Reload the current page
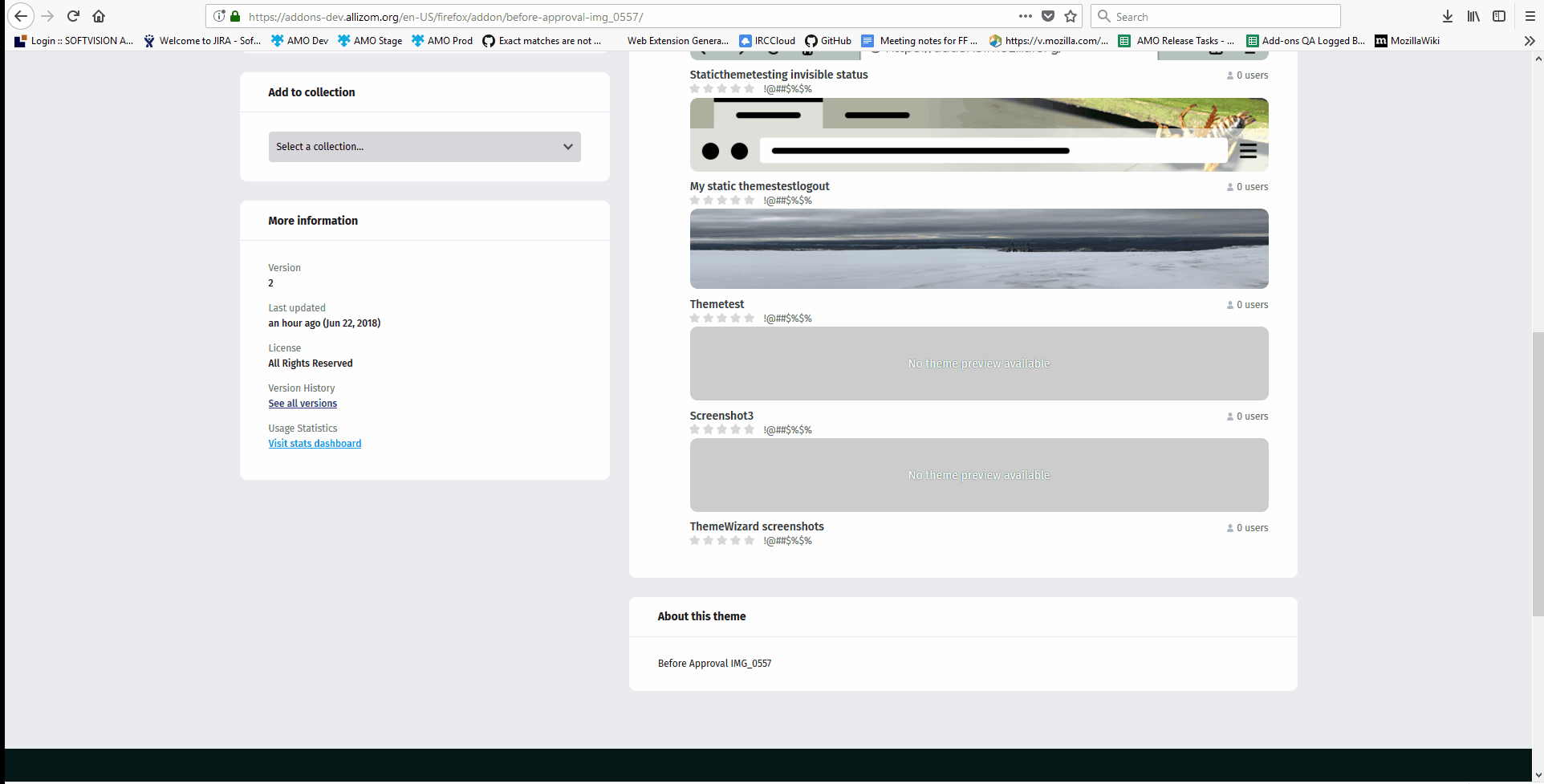Viewport: 1544px width, 784px height. coord(73,16)
